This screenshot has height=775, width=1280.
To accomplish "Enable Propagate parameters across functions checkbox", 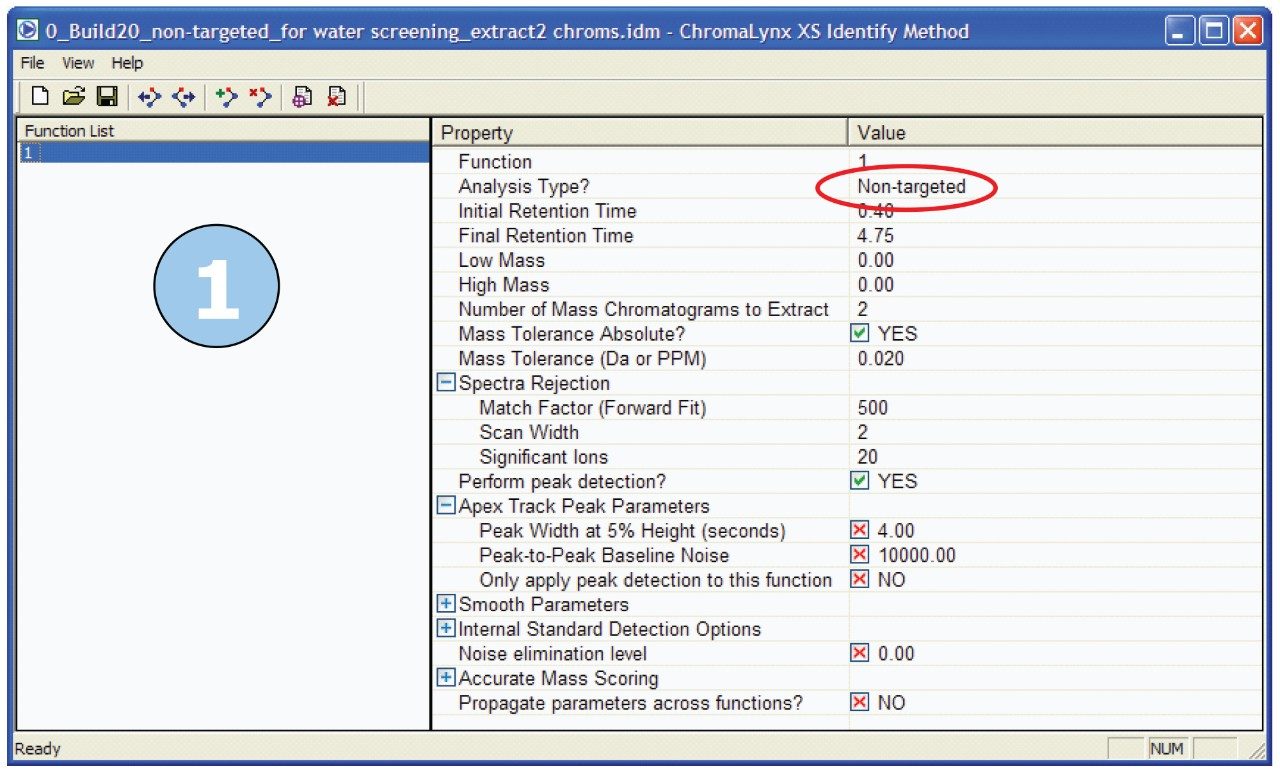I will (x=860, y=703).
